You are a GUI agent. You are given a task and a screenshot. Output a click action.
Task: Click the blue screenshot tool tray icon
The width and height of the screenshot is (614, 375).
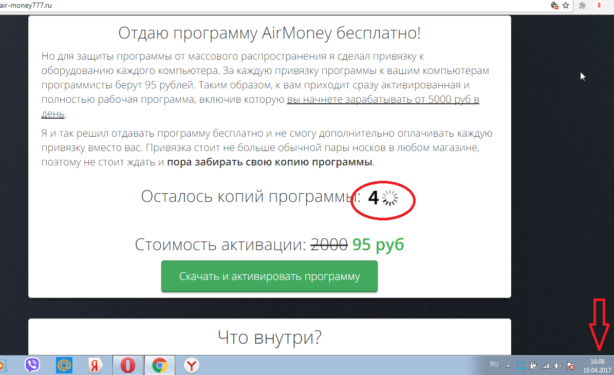pyautogui.click(x=520, y=366)
